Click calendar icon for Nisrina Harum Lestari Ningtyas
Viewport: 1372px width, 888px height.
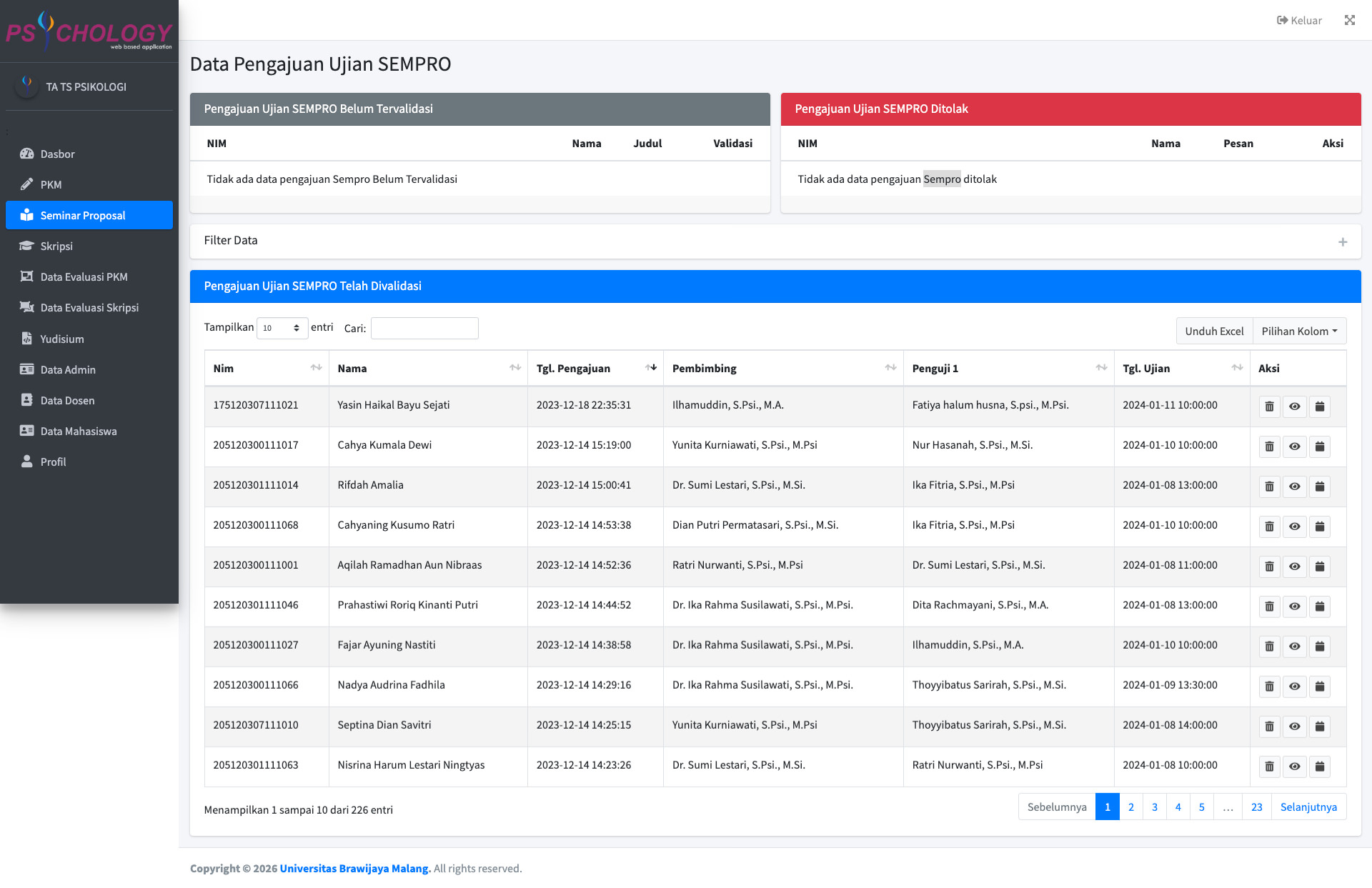[x=1319, y=767]
